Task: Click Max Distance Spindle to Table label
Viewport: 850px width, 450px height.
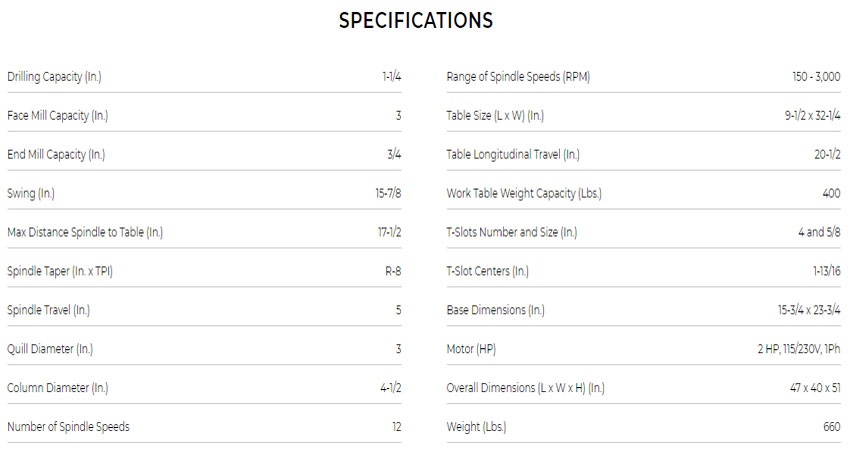Action: click(x=85, y=233)
